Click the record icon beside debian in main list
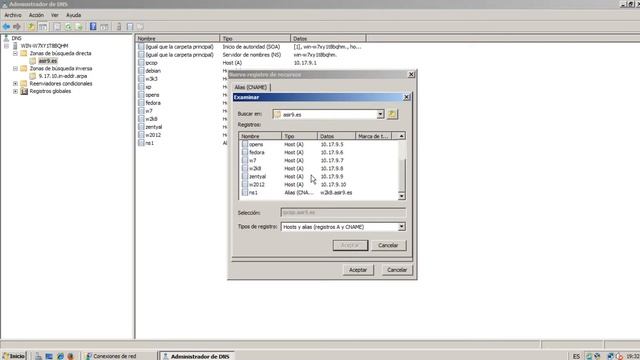 [x=141, y=71]
